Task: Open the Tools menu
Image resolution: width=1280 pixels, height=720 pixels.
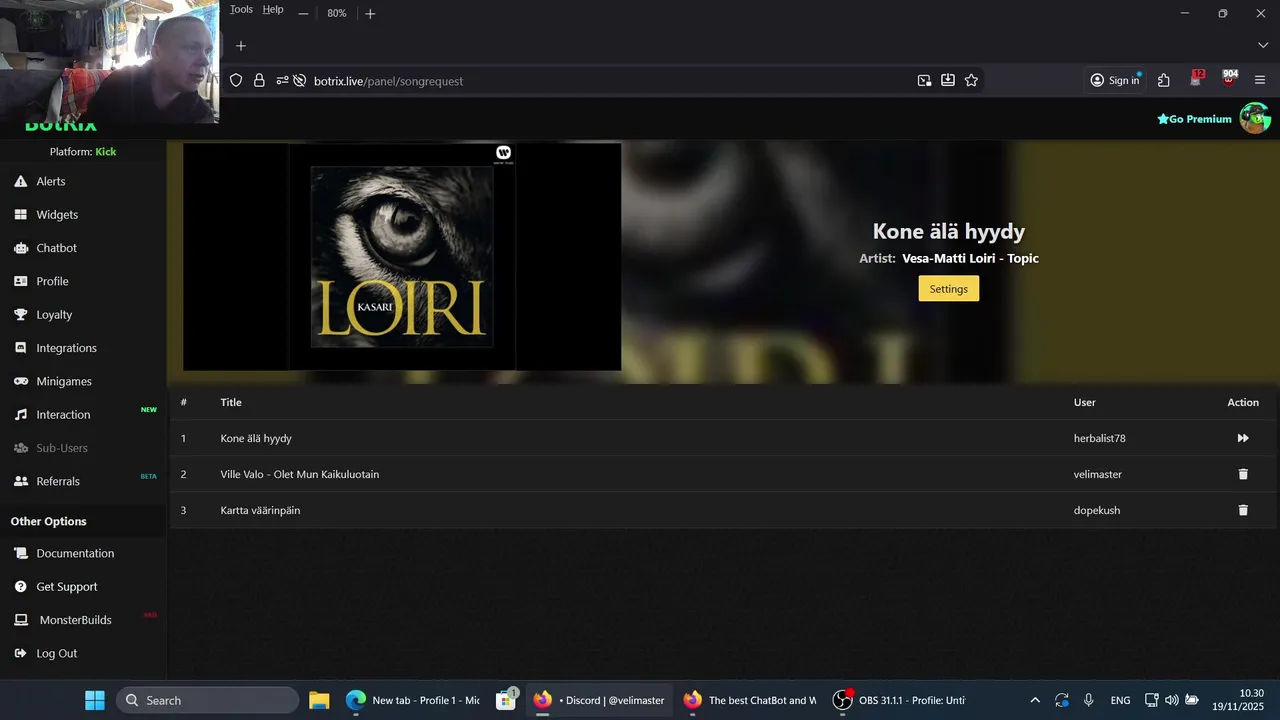Action: pyautogui.click(x=241, y=9)
